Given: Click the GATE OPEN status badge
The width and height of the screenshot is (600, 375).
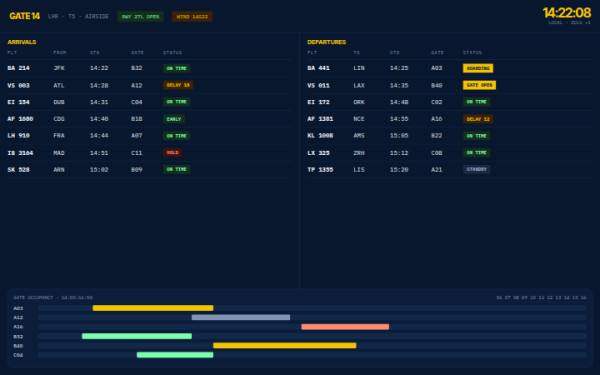Looking at the screenshot, I should 479,85.
